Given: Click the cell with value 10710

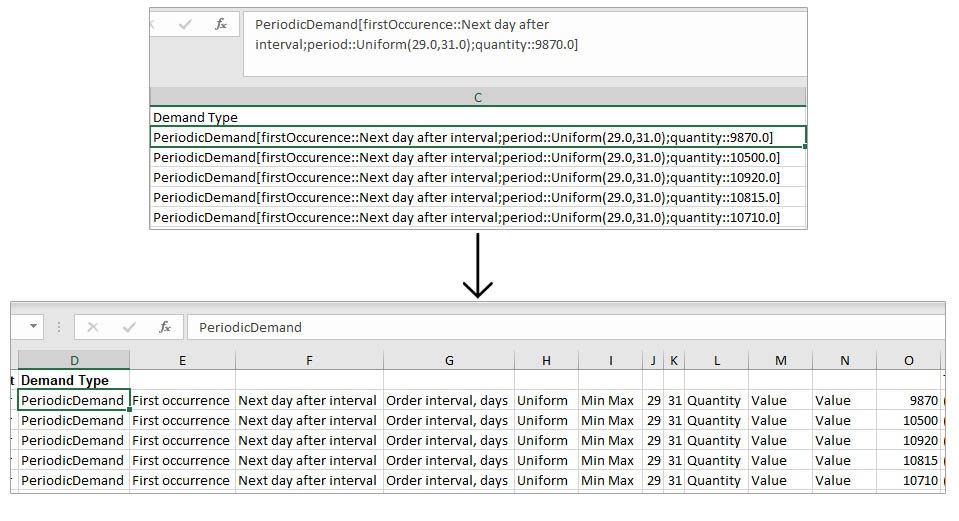Looking at the screenshot, I should coord(909,481).
